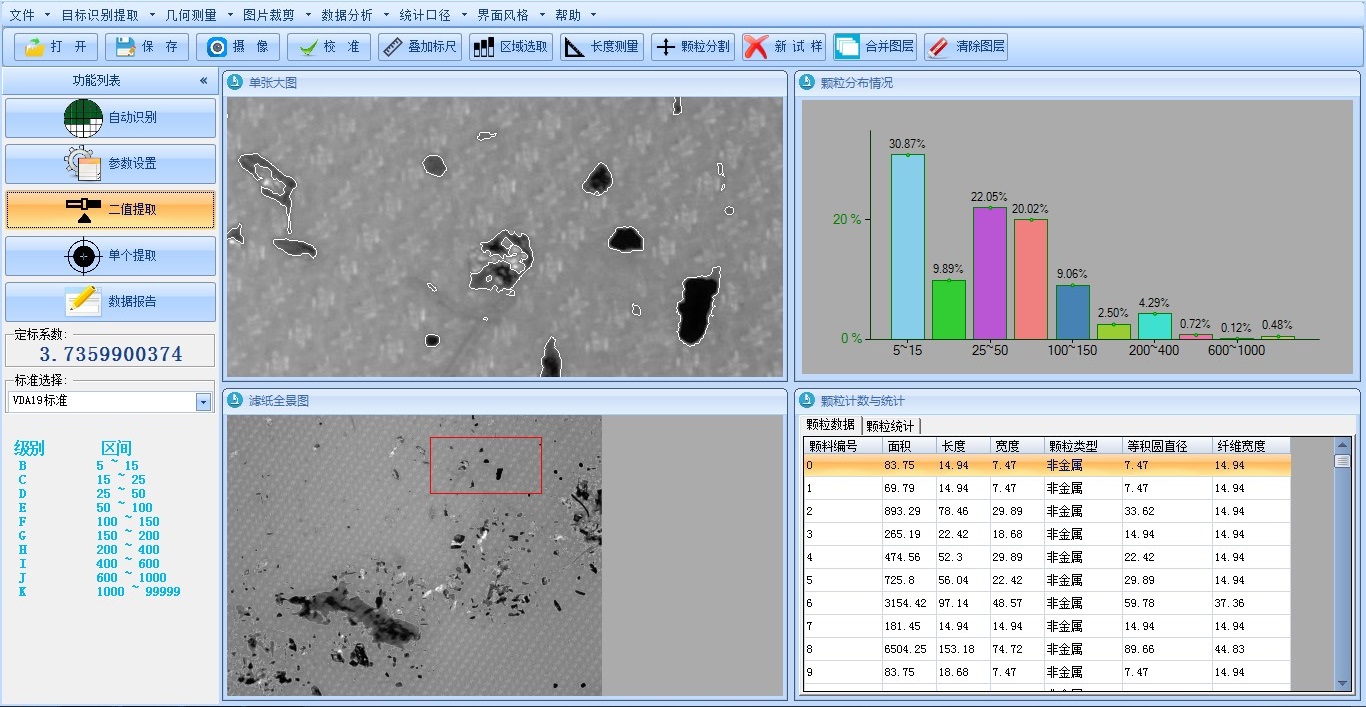This screenshot has height=707, width=1366.
Task: Open the 数据分析 menu
Action: click(x=347, y=15)
